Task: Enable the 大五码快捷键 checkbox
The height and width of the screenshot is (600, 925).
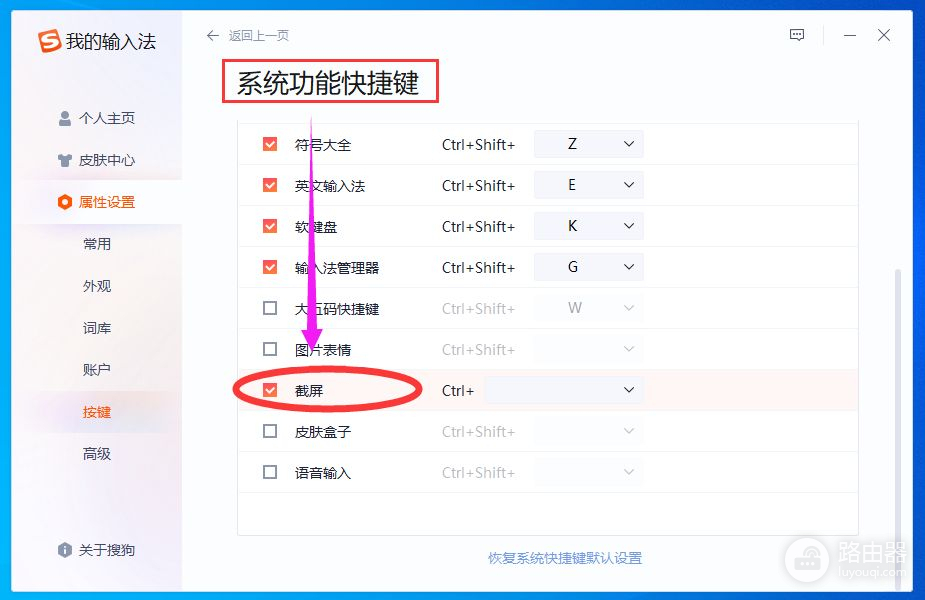Action: point(270,308)
